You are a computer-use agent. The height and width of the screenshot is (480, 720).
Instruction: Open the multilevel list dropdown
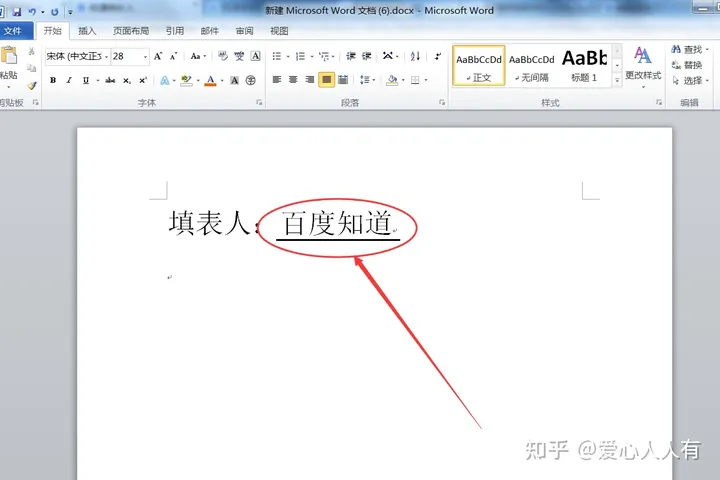click(326, 56)
